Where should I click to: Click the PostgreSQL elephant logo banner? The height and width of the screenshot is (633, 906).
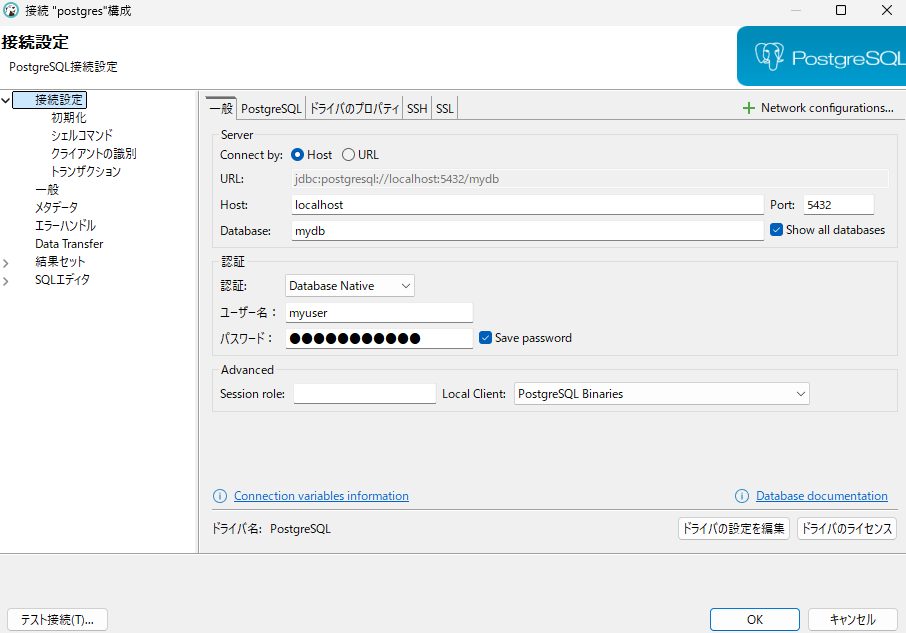tap(821, 57)
